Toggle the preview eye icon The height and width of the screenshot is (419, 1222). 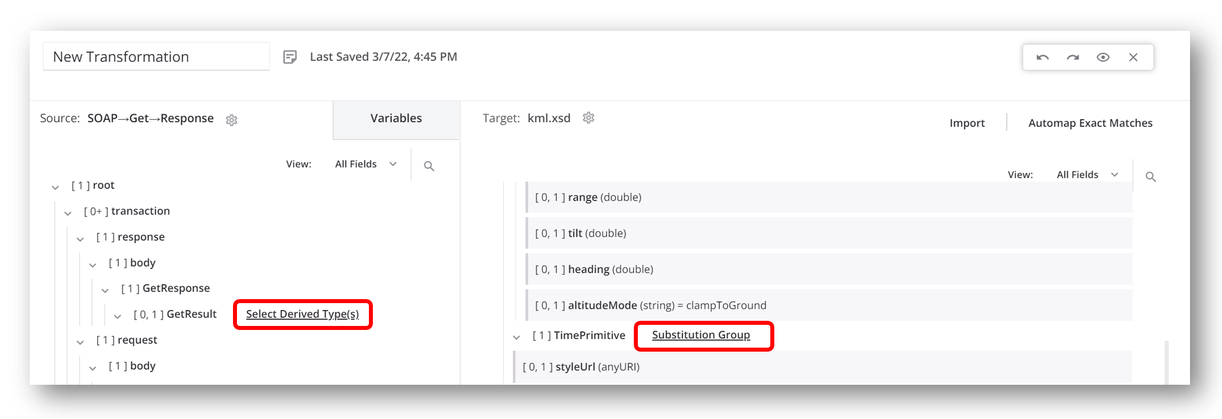pos(1103,58)
